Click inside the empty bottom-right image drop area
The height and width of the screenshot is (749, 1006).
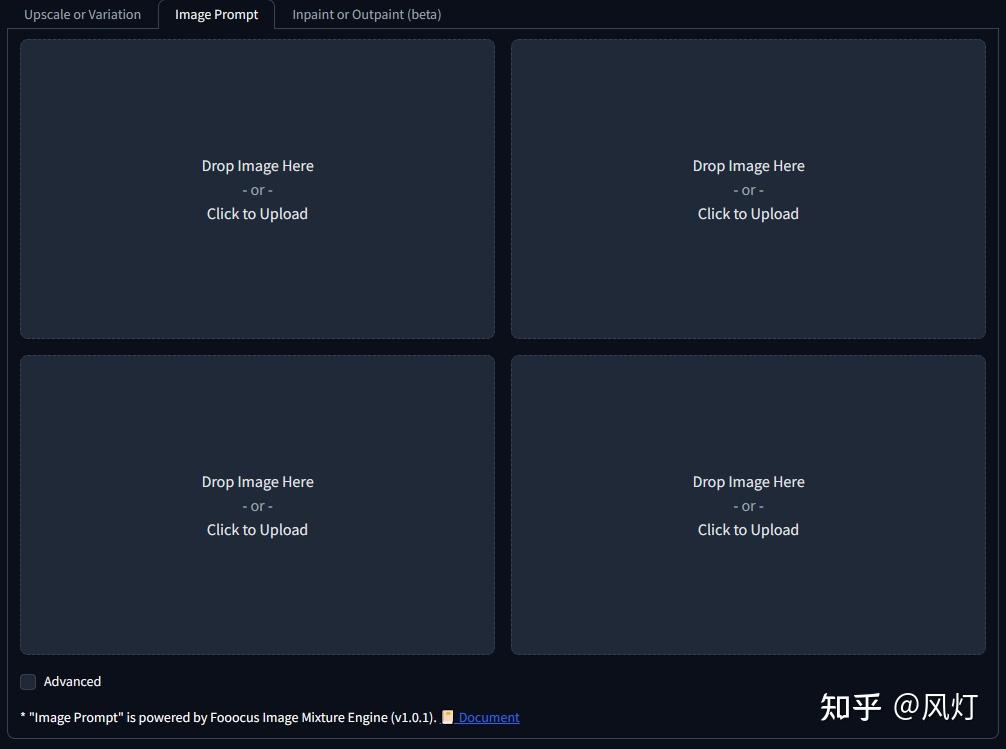click(748, 600)
